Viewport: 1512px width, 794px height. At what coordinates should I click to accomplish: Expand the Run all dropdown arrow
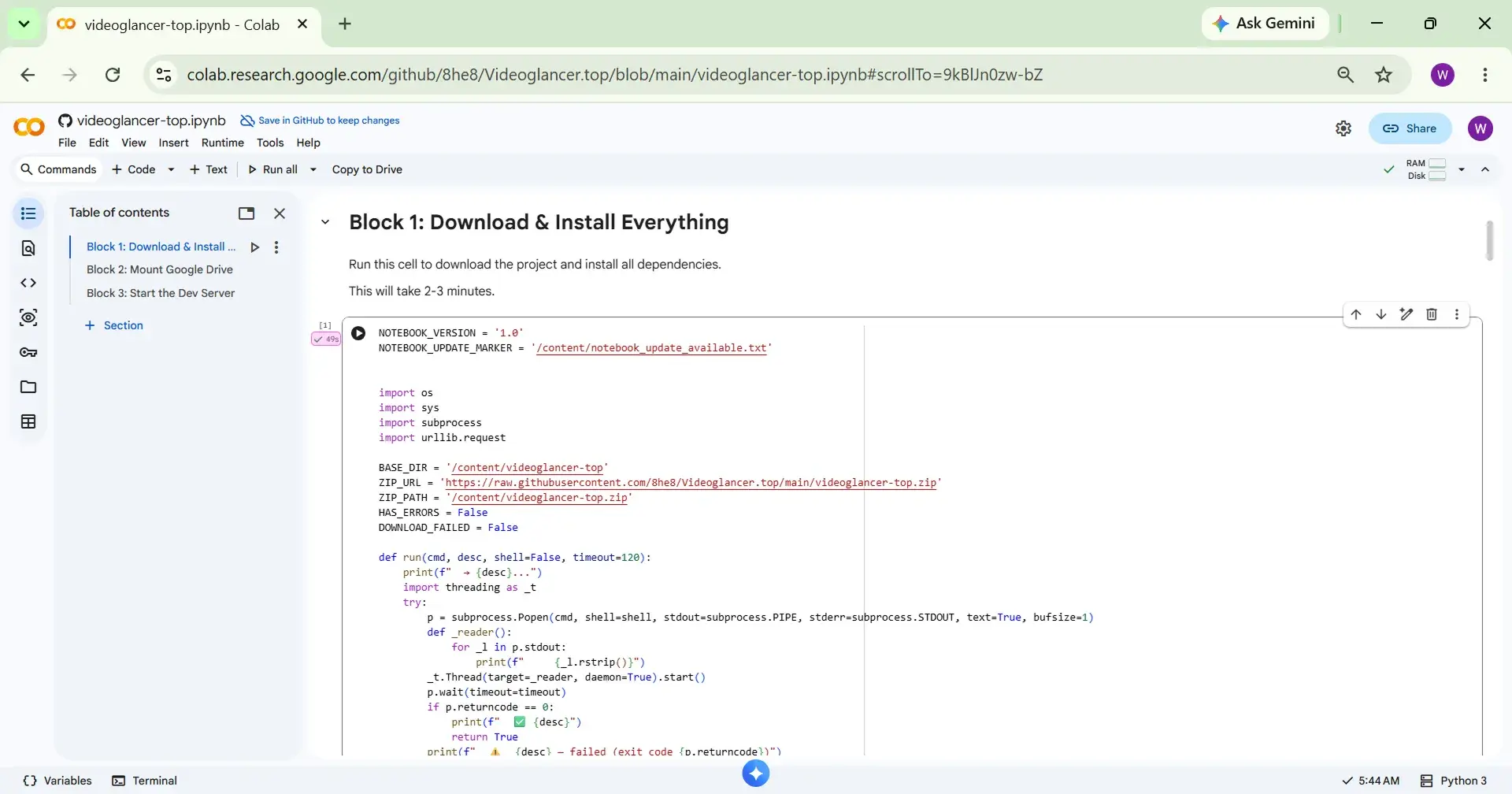click(x=313, y=169)
